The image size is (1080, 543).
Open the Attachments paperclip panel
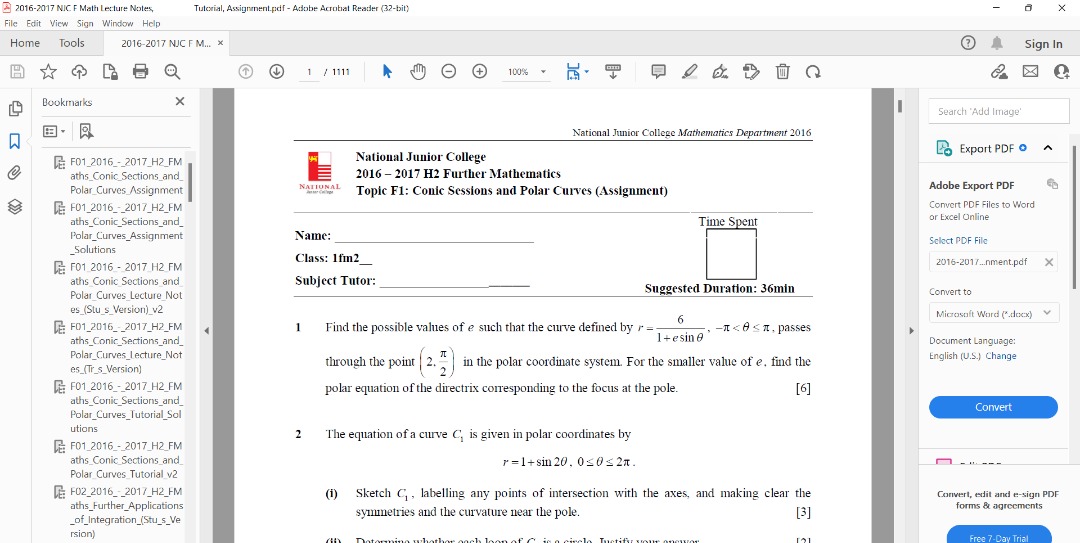(15, 173)
